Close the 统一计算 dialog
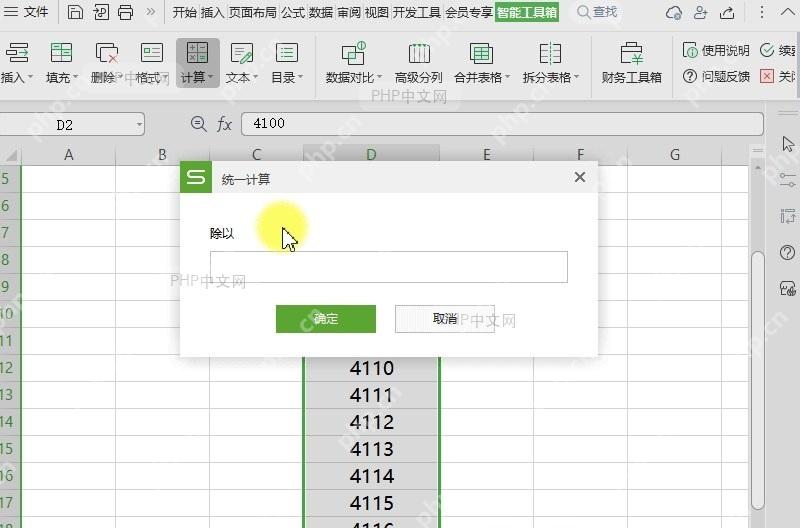 pyautogui.click(x=580, y=177)
